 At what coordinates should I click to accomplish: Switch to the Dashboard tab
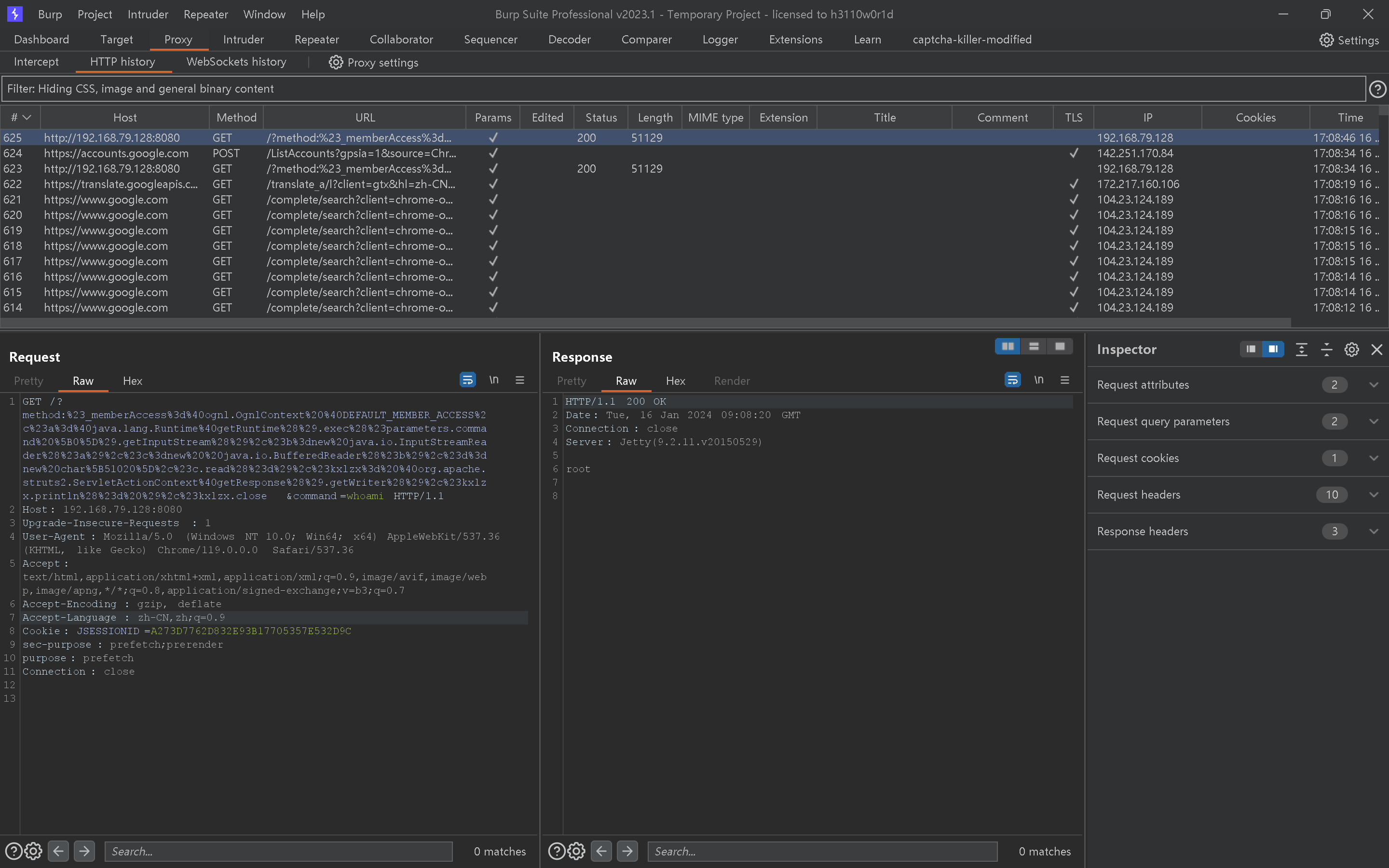point(41,40)
